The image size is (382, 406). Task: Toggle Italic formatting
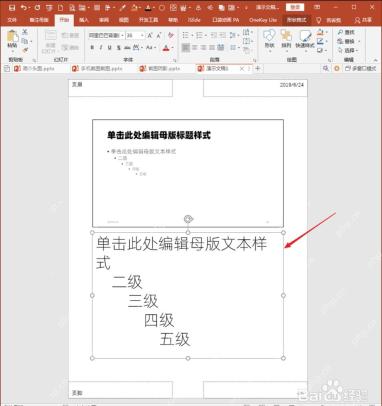tap(101, 48)
